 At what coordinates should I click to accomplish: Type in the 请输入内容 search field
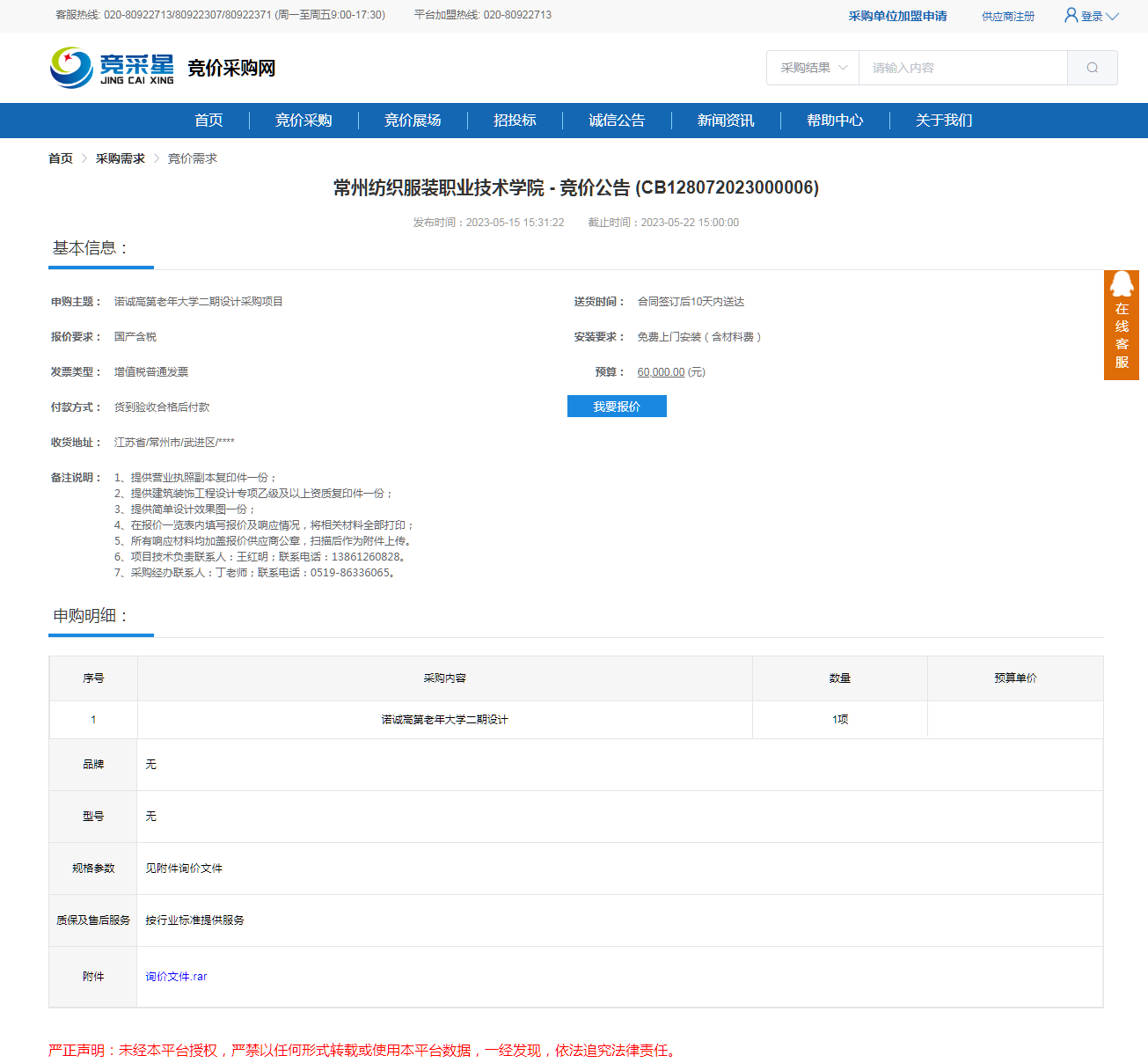(x=962, y=68)
